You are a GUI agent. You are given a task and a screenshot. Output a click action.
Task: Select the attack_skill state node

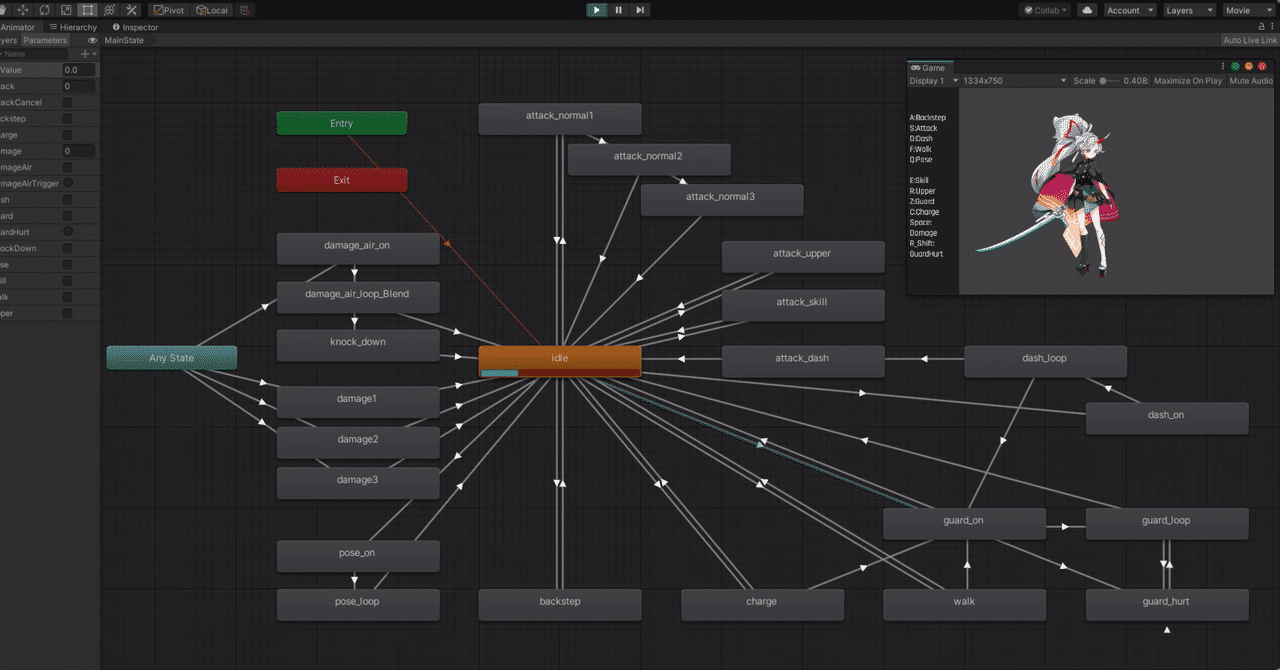pyautogui.click(x=803, y=305)
